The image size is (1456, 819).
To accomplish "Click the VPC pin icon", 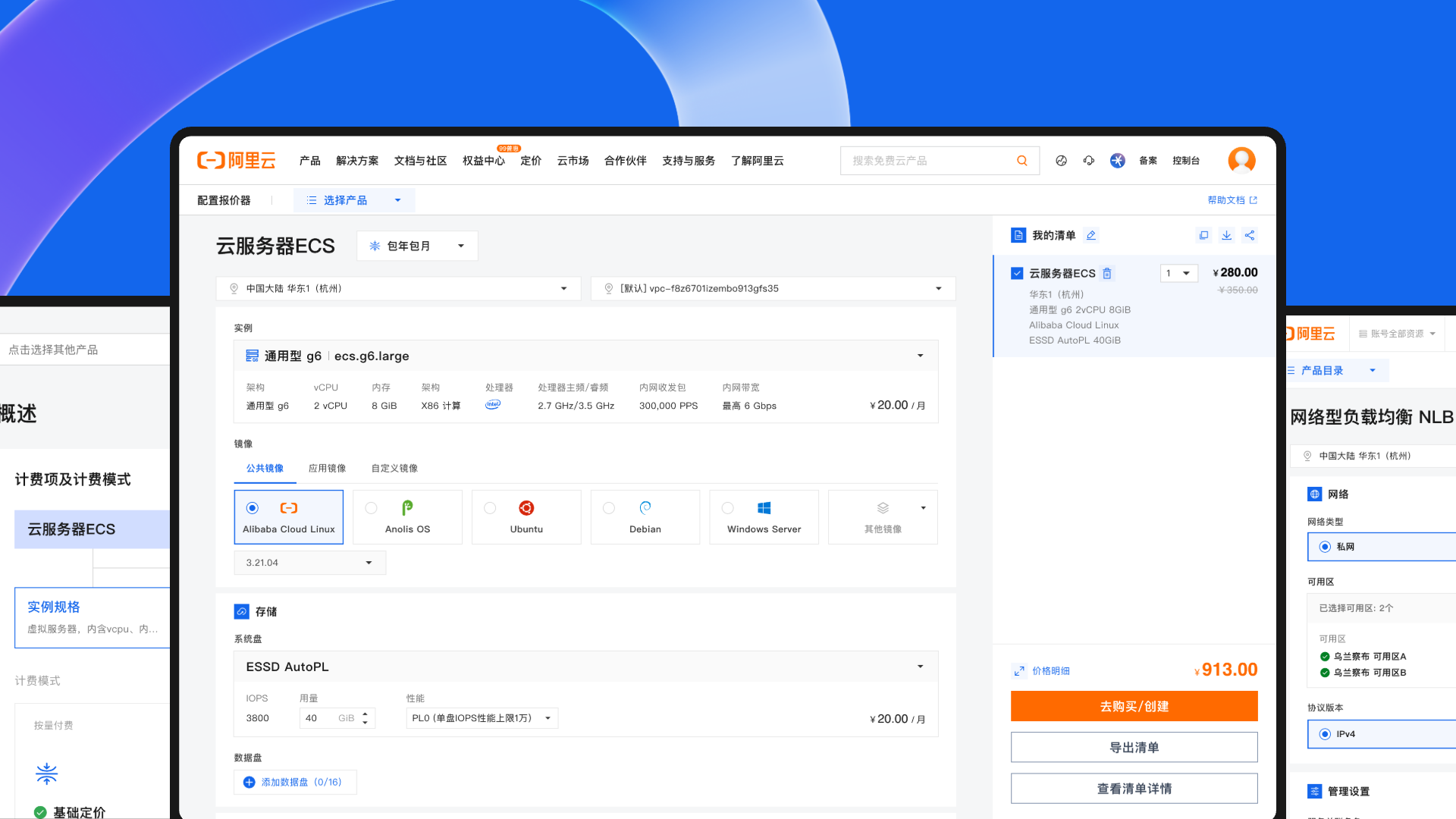I will [608, 288].
